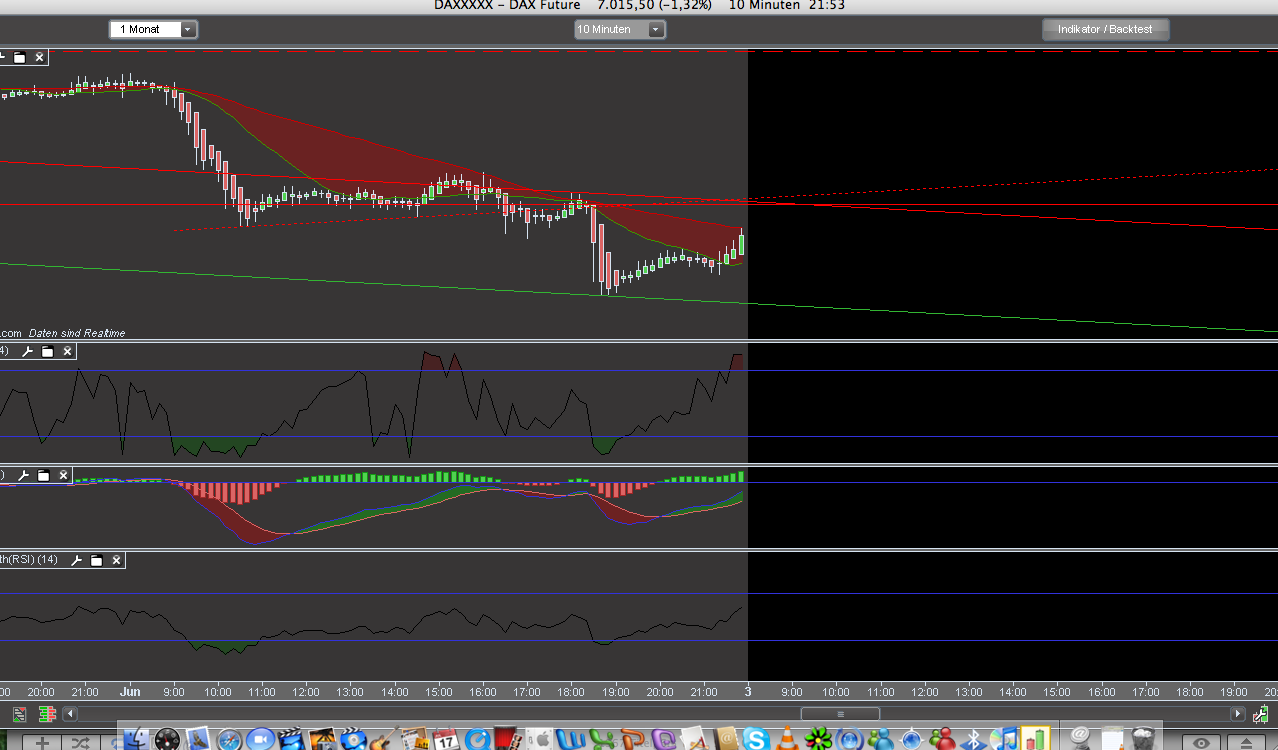The width and height of the screenshot is (1278, 750).
Task: Click the plus button in bottom bar
Action: point(41,743)
